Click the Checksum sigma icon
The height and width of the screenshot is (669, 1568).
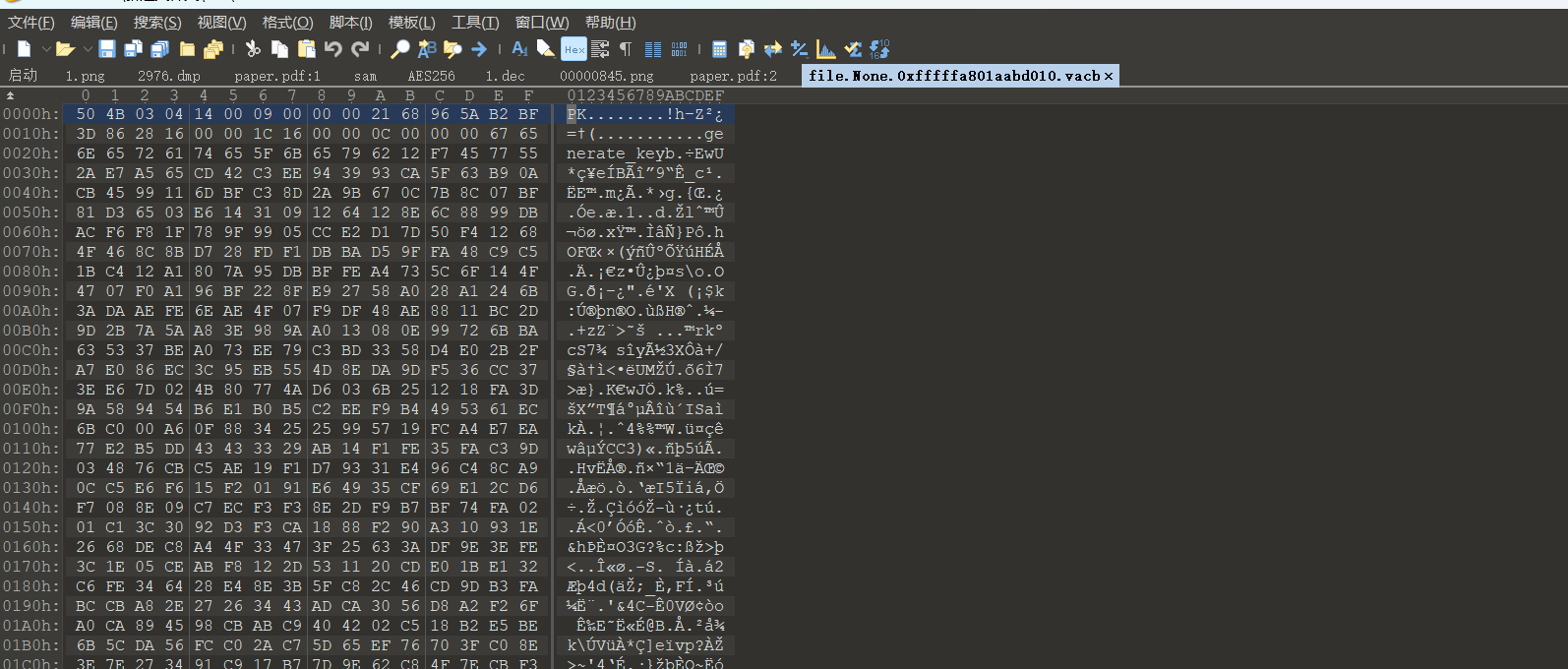coord(853,49)
